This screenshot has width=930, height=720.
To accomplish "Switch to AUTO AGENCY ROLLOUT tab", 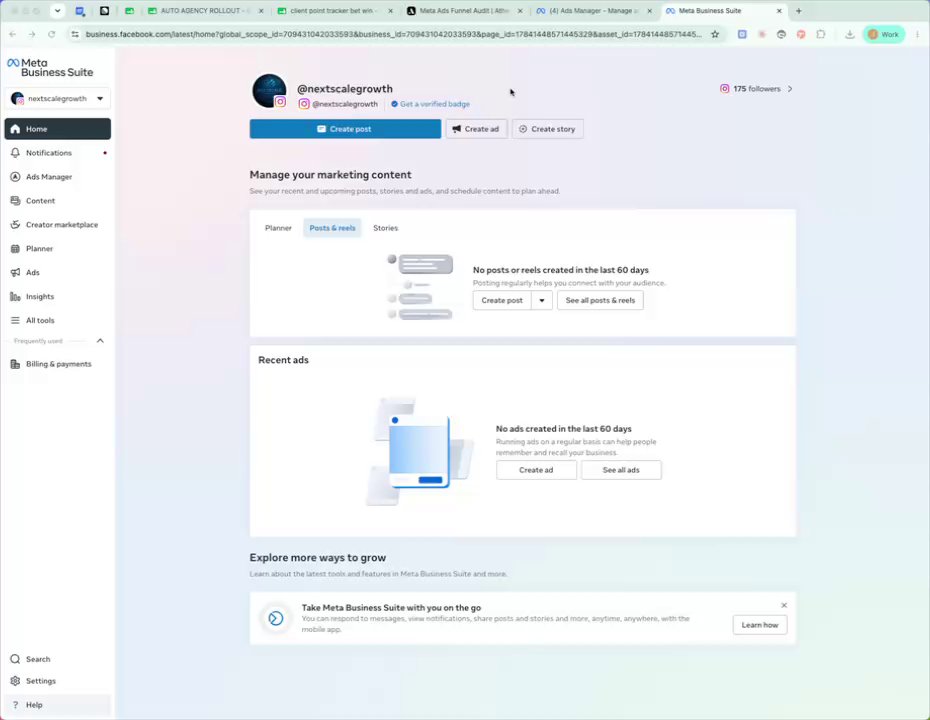I will (205, 11).
